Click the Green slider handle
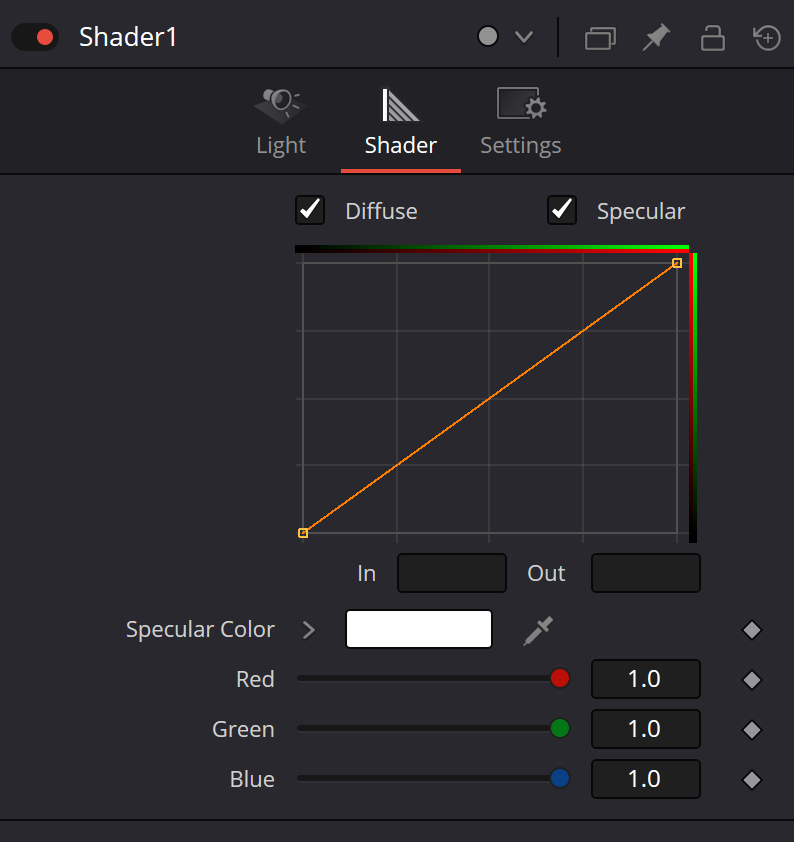This screenshot has height=842, width=794. coord(560,728)
